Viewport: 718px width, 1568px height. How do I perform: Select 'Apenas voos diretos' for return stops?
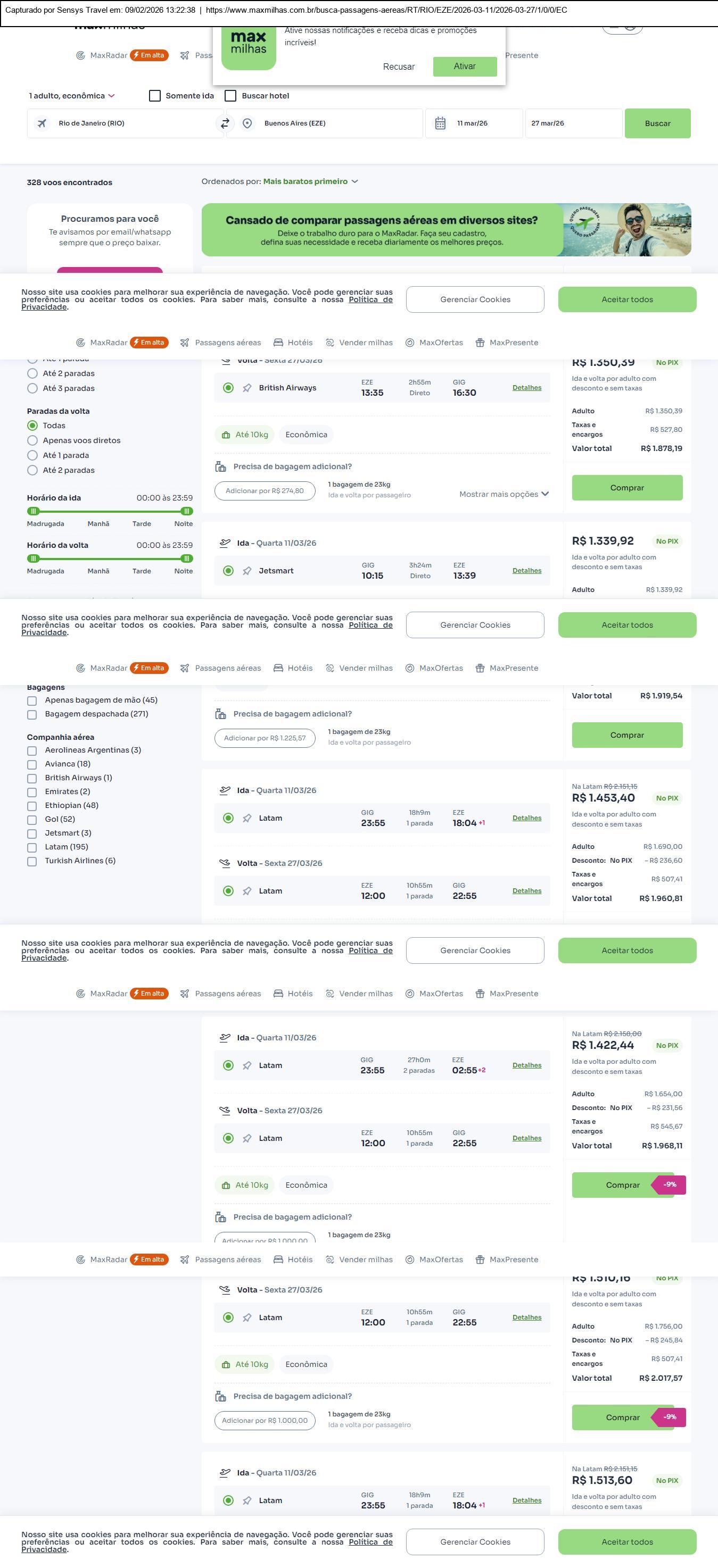click(x=32, y=440)
